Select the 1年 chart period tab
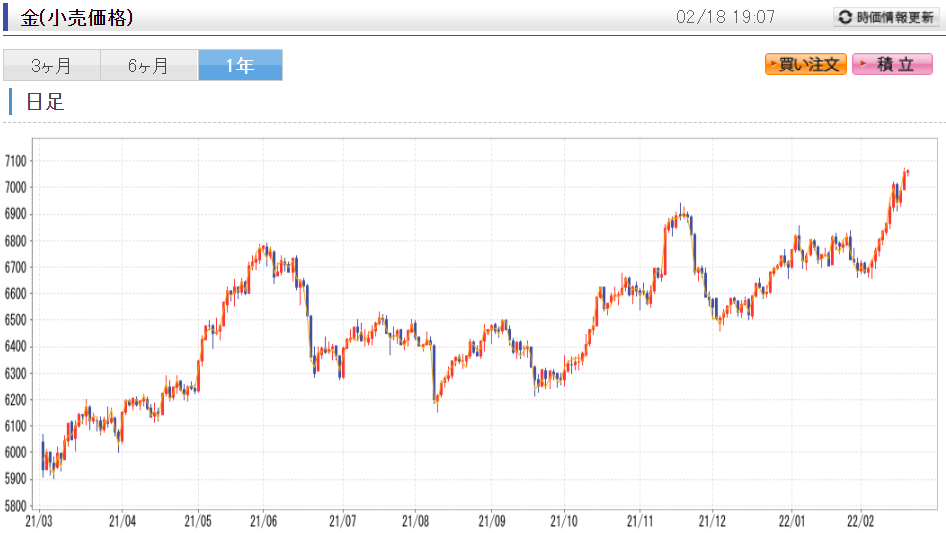 click(240, 65)
